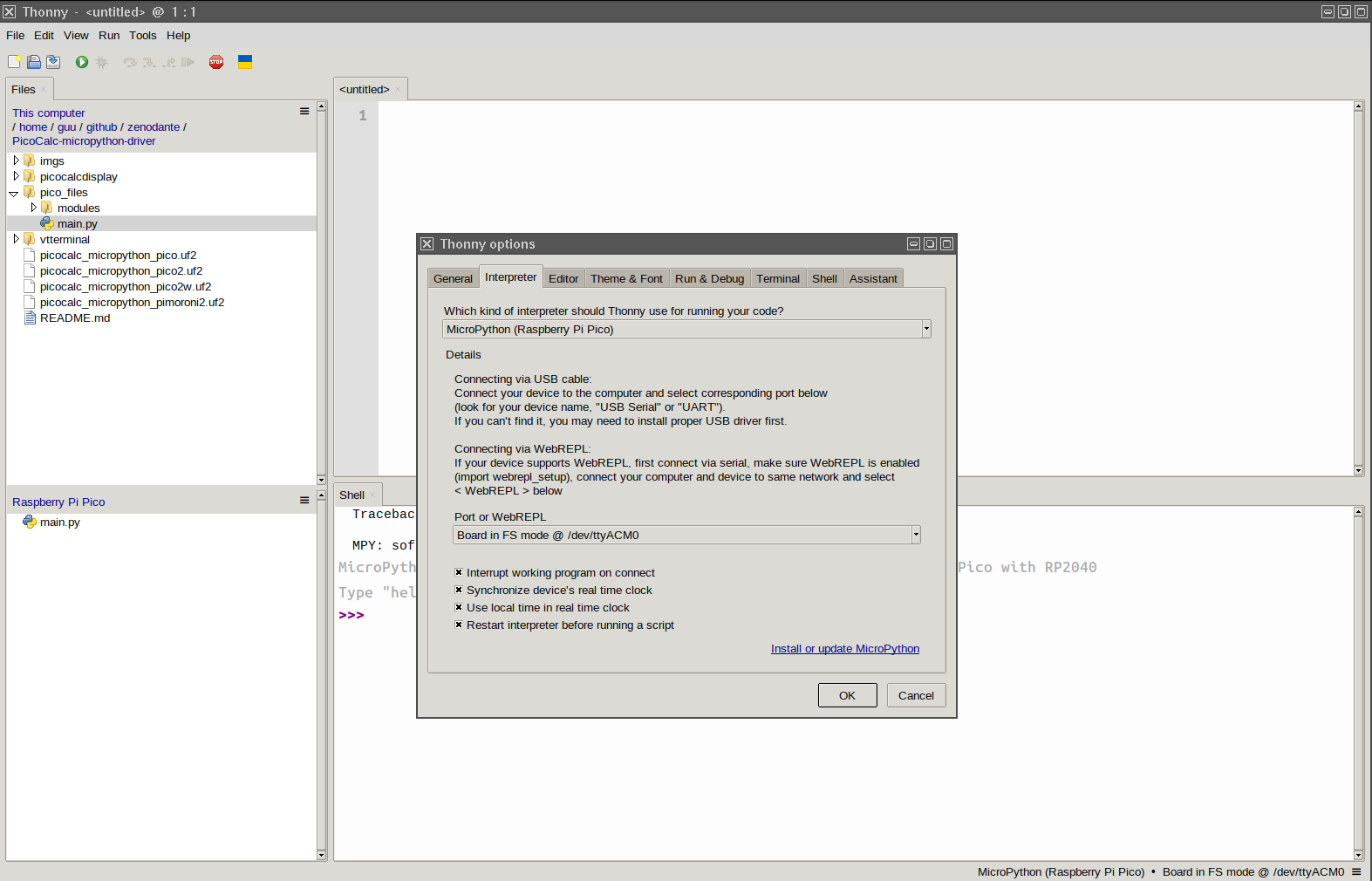Viewport: 1372px width, 881px height.
Task: Toggle Synchronize device's real time clock
Action: tap(459, 591)
